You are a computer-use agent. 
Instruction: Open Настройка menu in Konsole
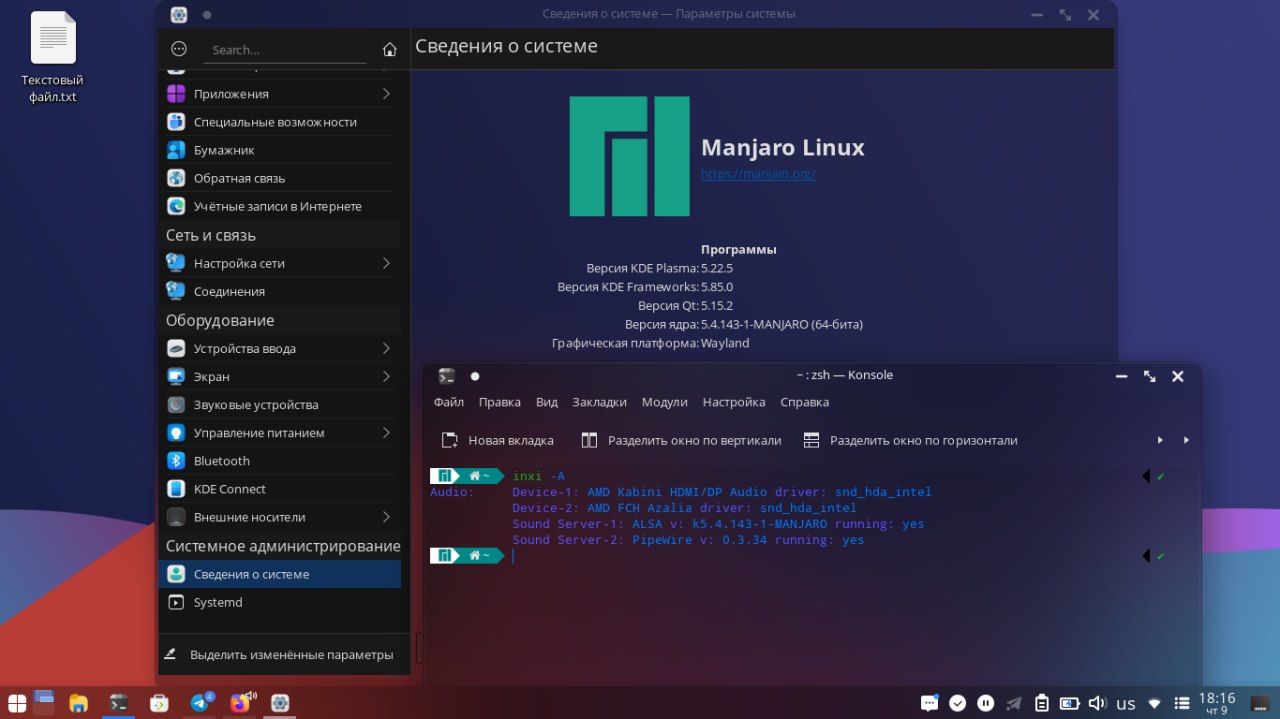[x=734, y=402]
